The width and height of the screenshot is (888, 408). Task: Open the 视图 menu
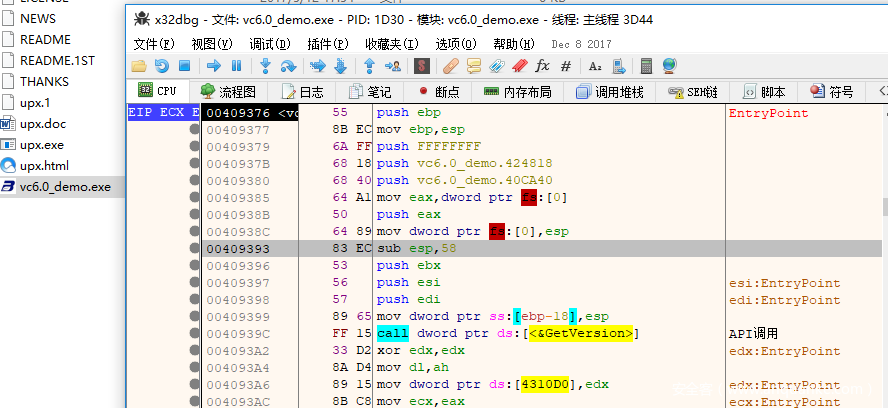[x=212, y=44]
